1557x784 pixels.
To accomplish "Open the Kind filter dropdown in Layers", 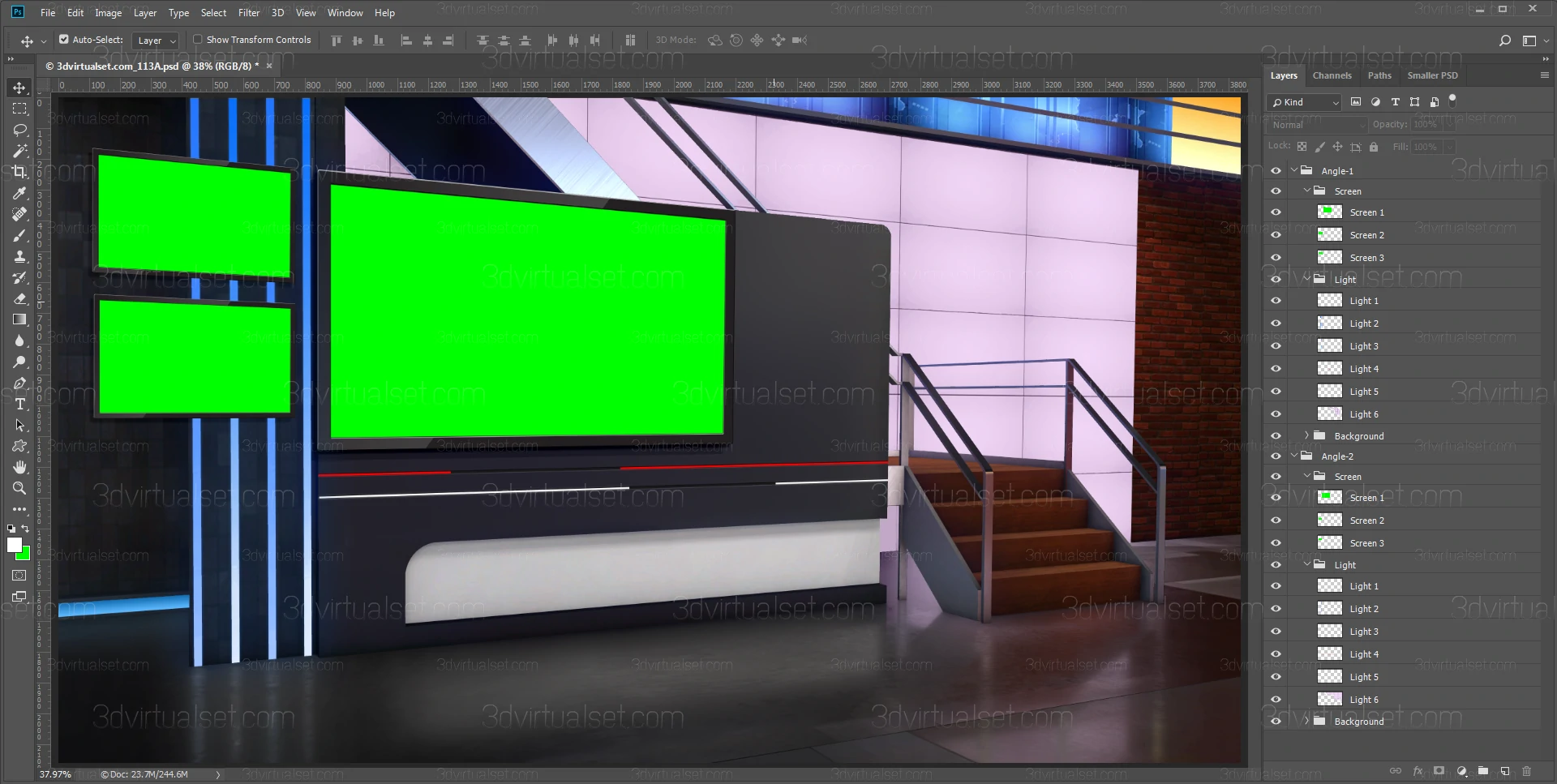I will point(1304,102).
